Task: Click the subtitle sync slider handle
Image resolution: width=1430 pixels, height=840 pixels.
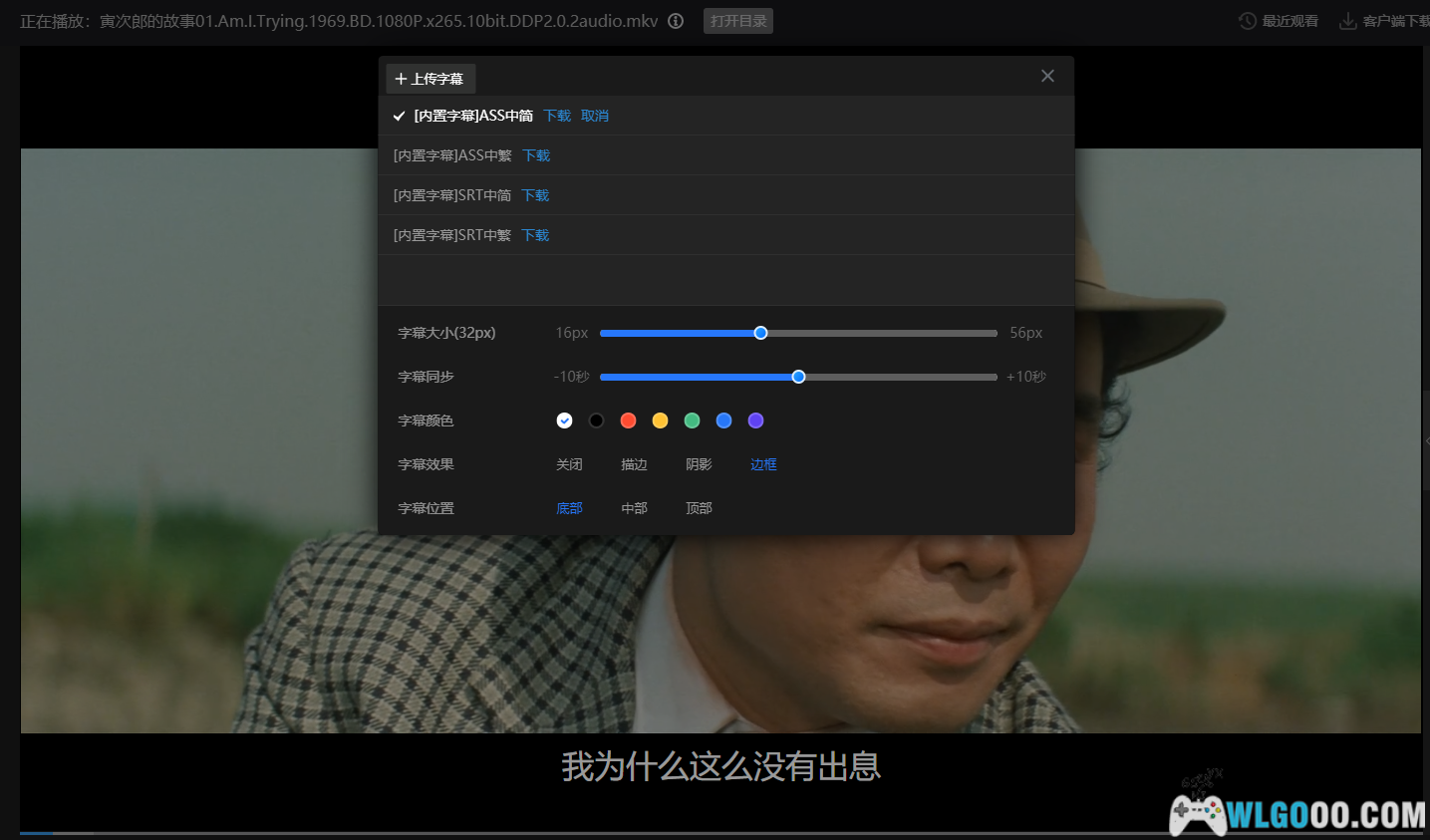Action: pyautogui.click(x=798, y=377)
